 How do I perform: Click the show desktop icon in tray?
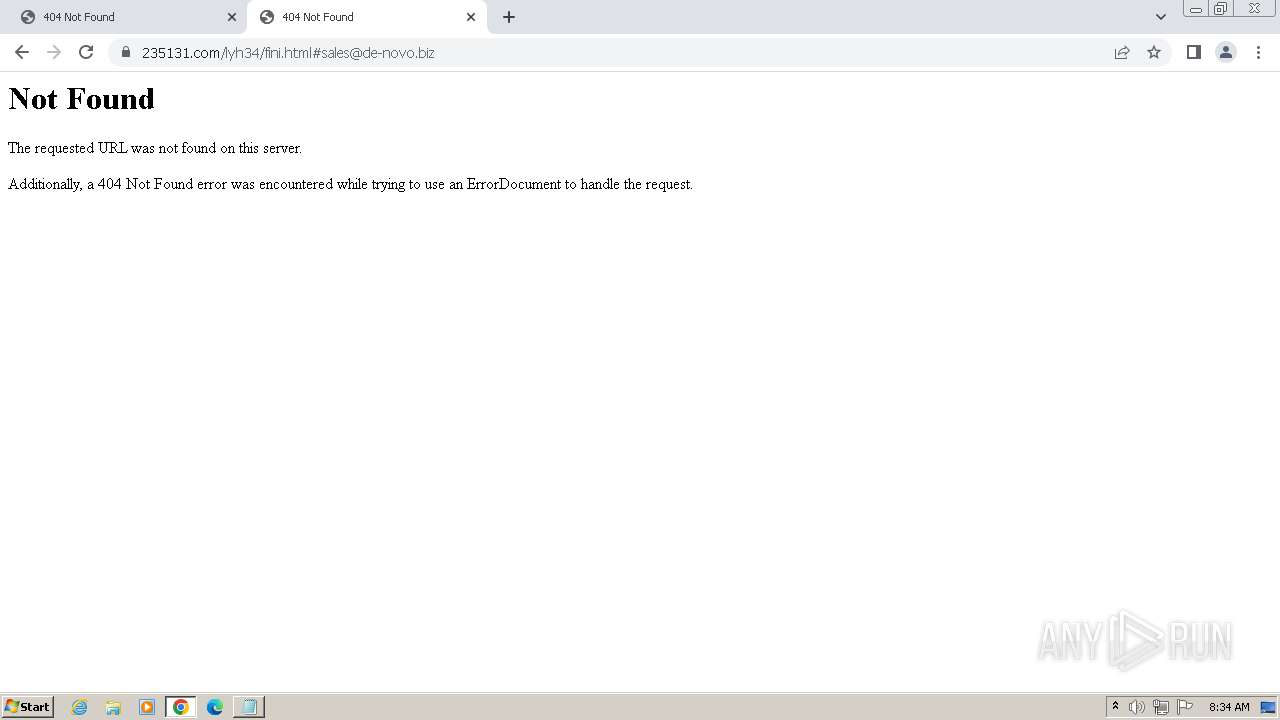click(x=1268, y=707)
